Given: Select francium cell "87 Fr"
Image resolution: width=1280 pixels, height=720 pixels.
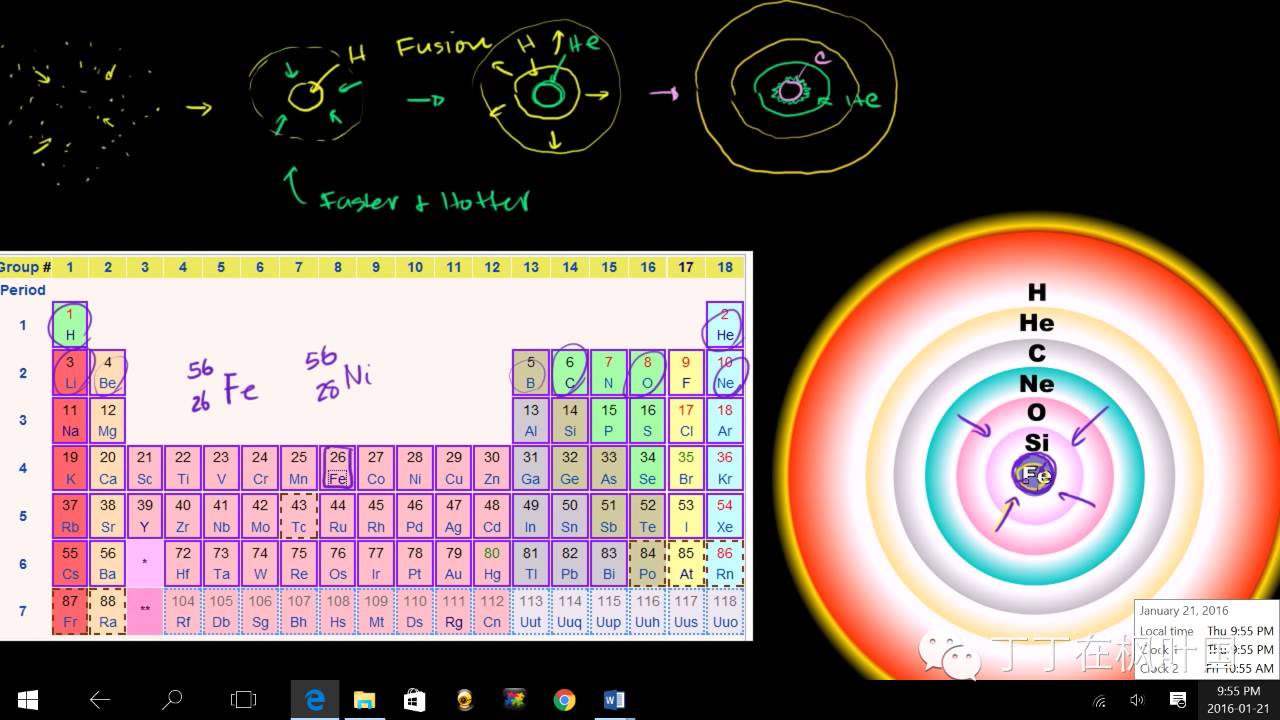Looking at the screenshot, I should 70,612.
